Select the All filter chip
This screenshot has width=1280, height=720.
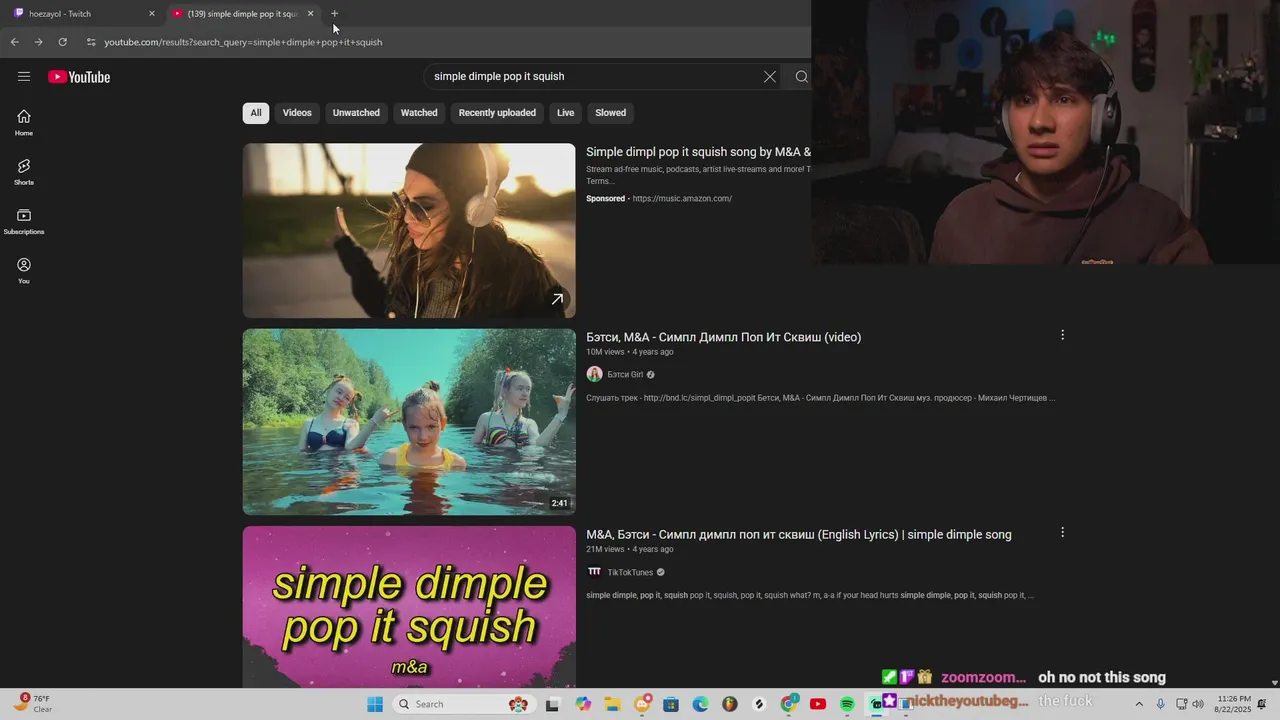256,113
